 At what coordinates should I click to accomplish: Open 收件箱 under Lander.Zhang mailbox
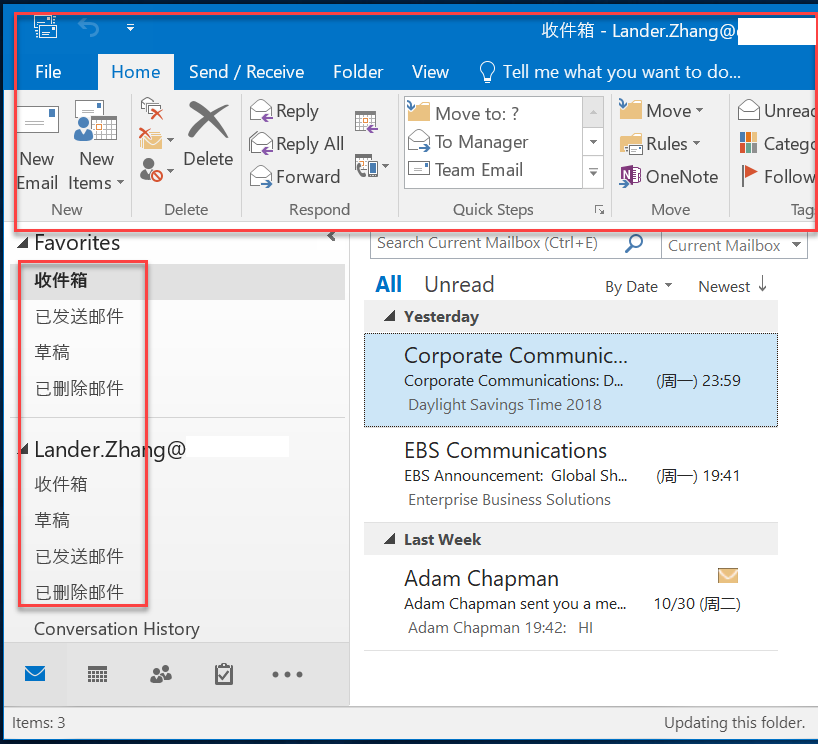click(x=177, y=485)
